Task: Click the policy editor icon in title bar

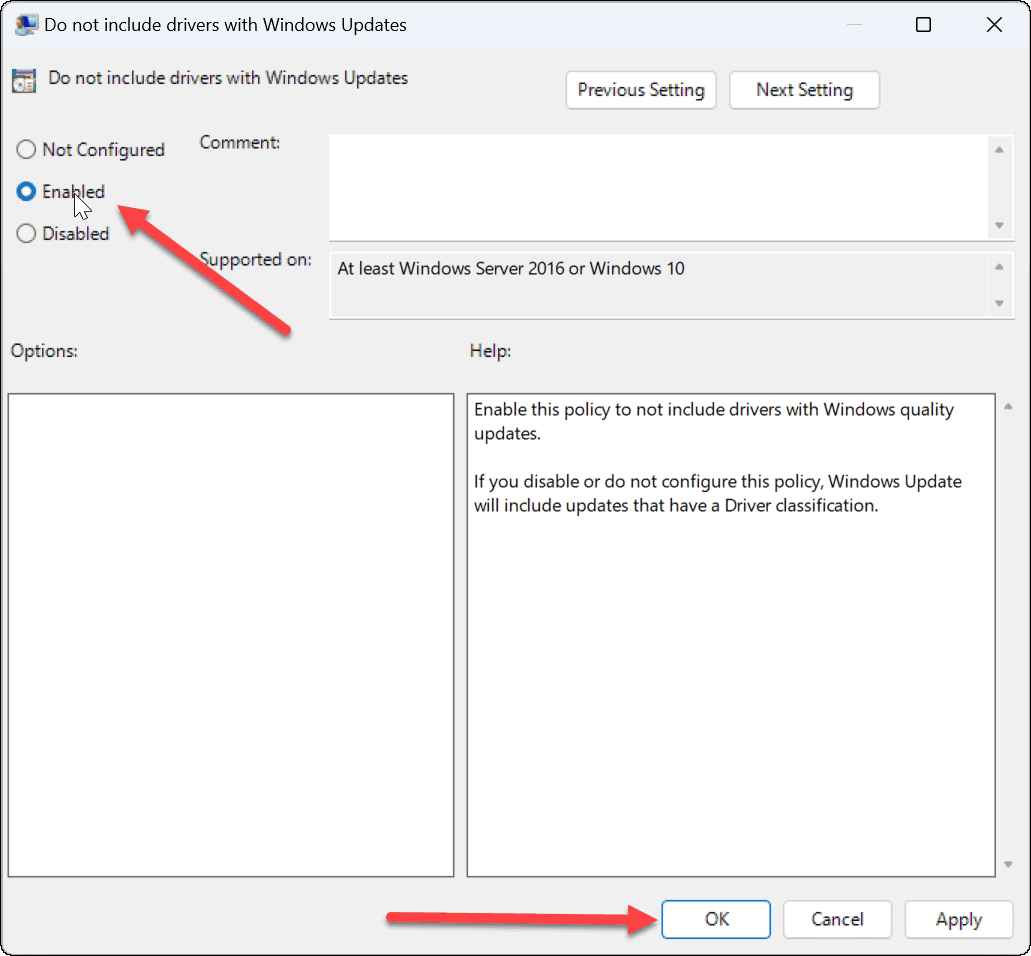Action: pyautogui.click(x=26, y=25)
